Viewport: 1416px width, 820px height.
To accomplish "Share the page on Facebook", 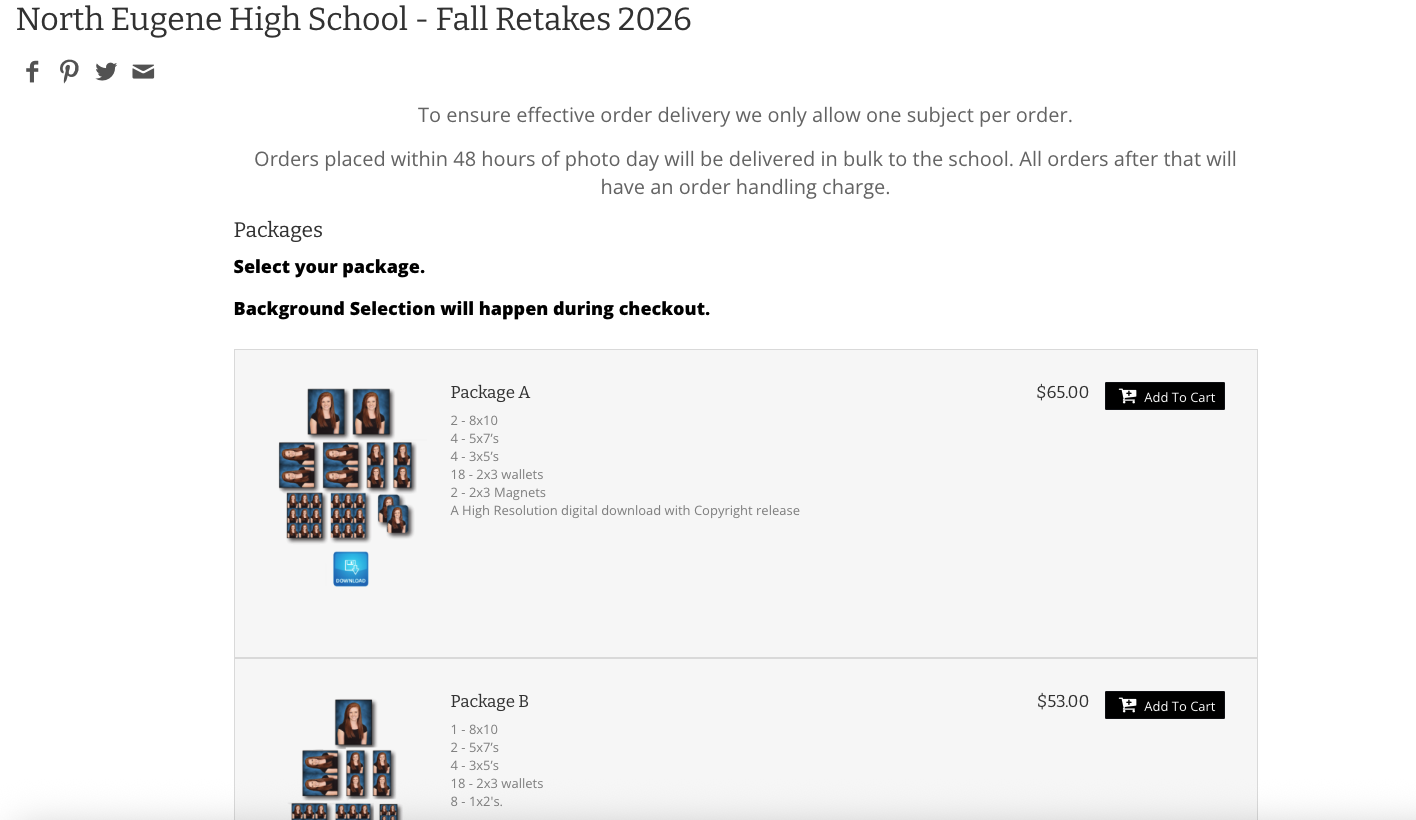I will pos(33,71).
